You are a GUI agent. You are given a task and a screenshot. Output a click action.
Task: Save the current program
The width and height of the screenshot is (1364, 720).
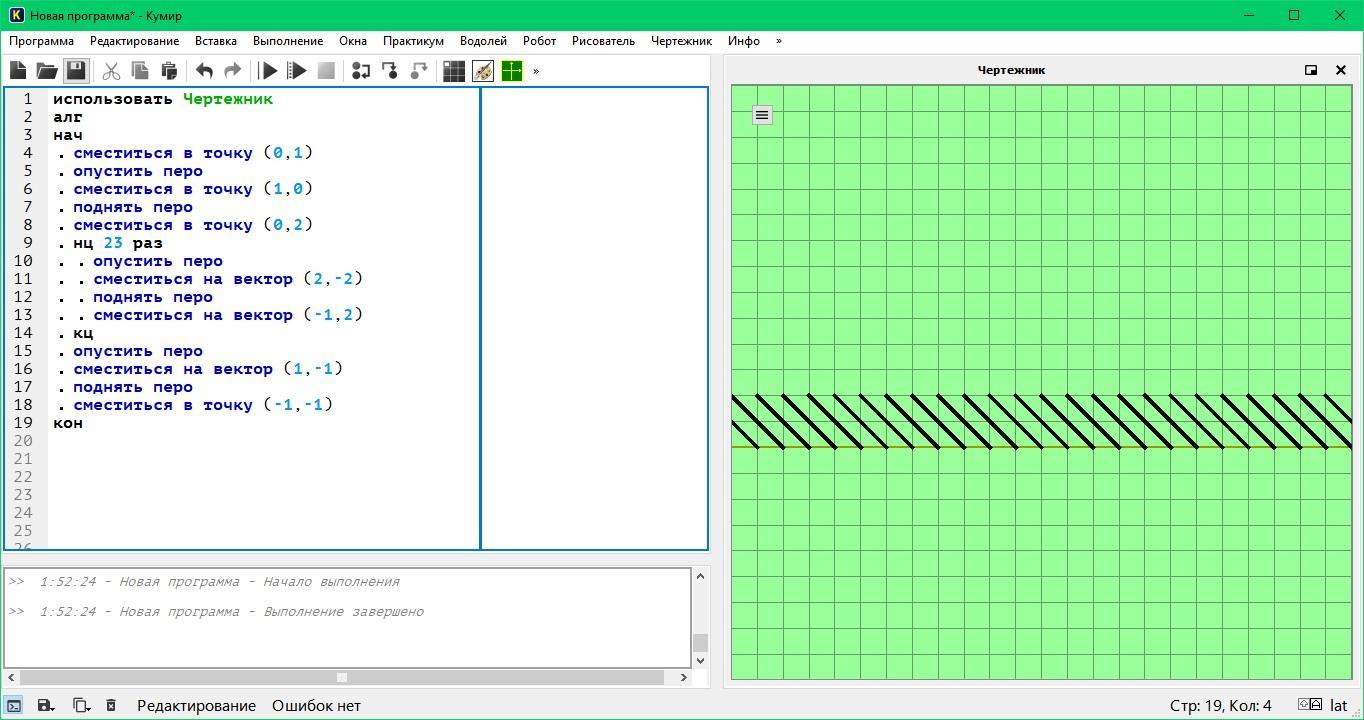tap(76, 71)
